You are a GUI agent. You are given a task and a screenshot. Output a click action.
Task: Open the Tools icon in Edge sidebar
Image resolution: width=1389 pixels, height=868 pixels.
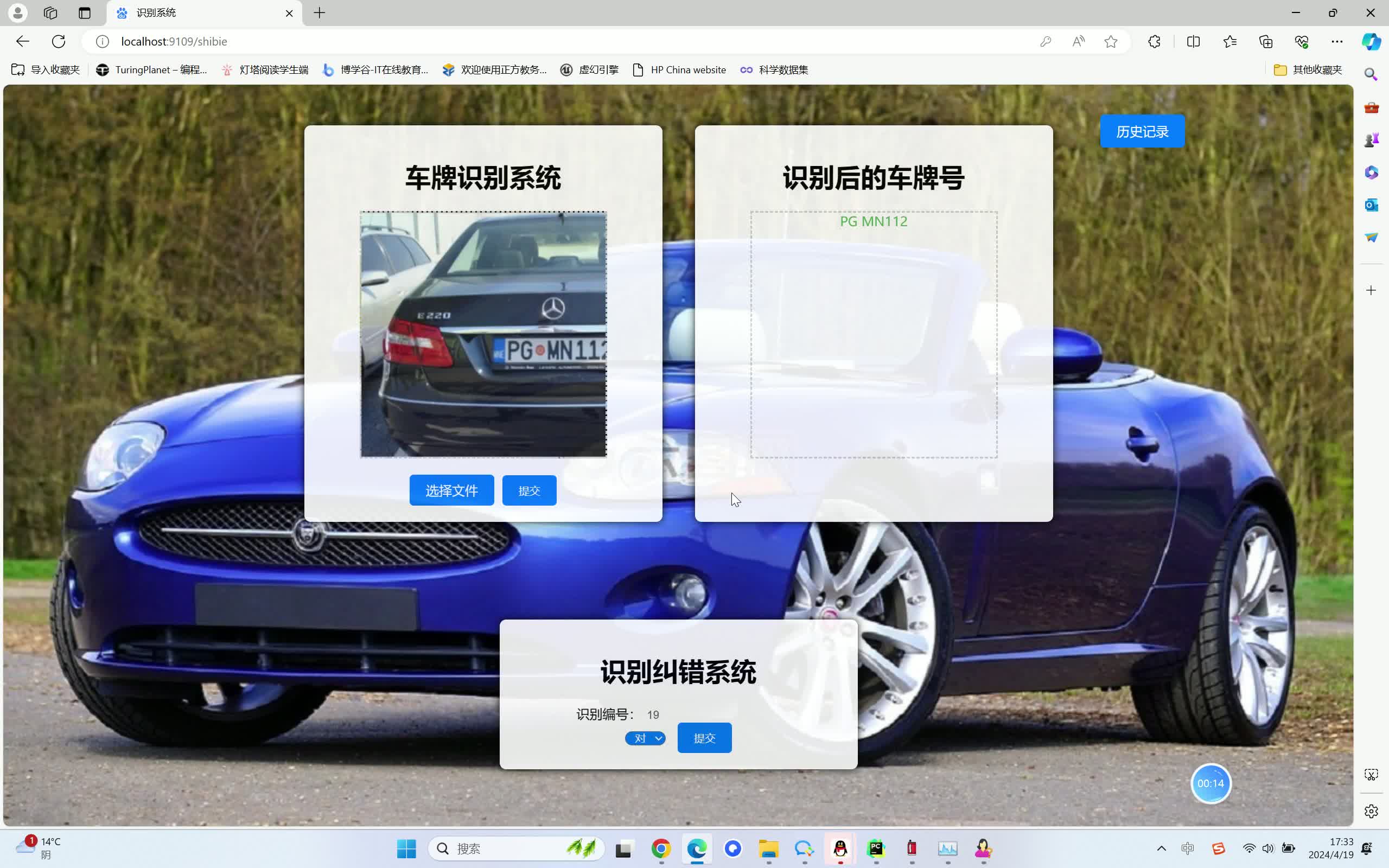point(1372,108)
